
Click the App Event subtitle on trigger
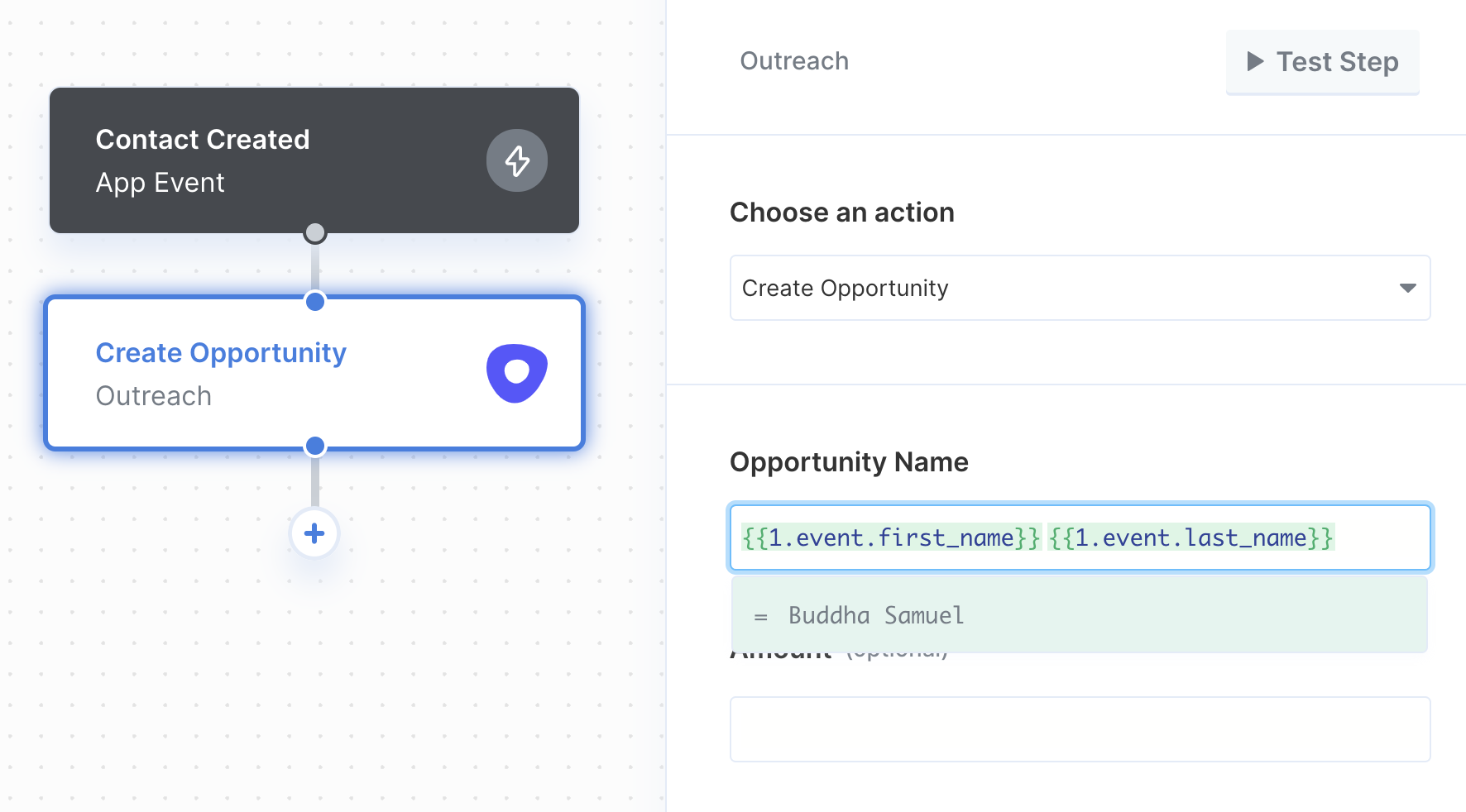[x=160, y=183]
